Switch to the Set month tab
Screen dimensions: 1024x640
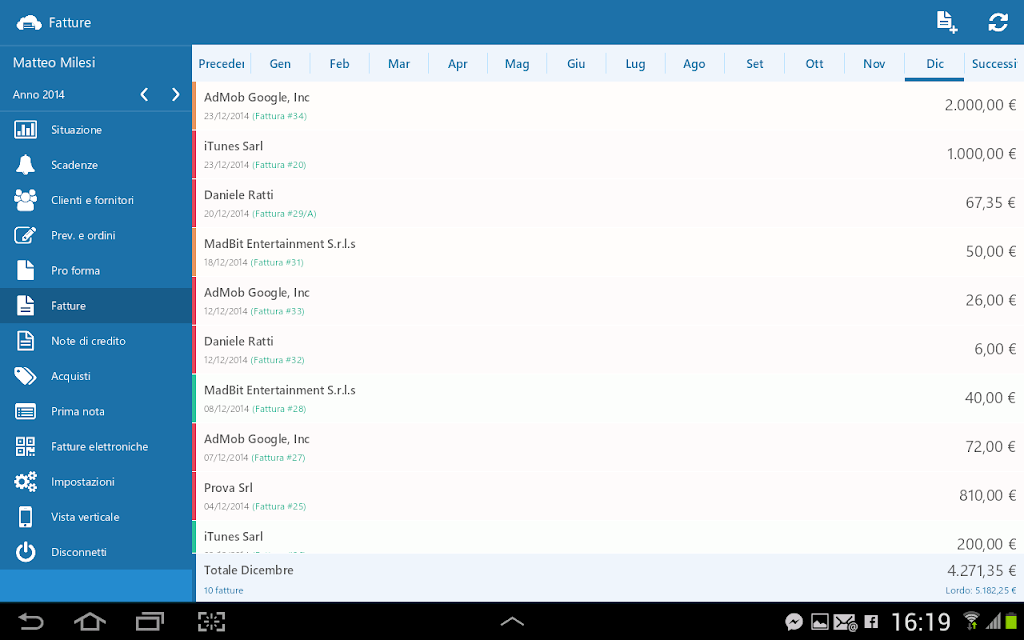[754, 63]
